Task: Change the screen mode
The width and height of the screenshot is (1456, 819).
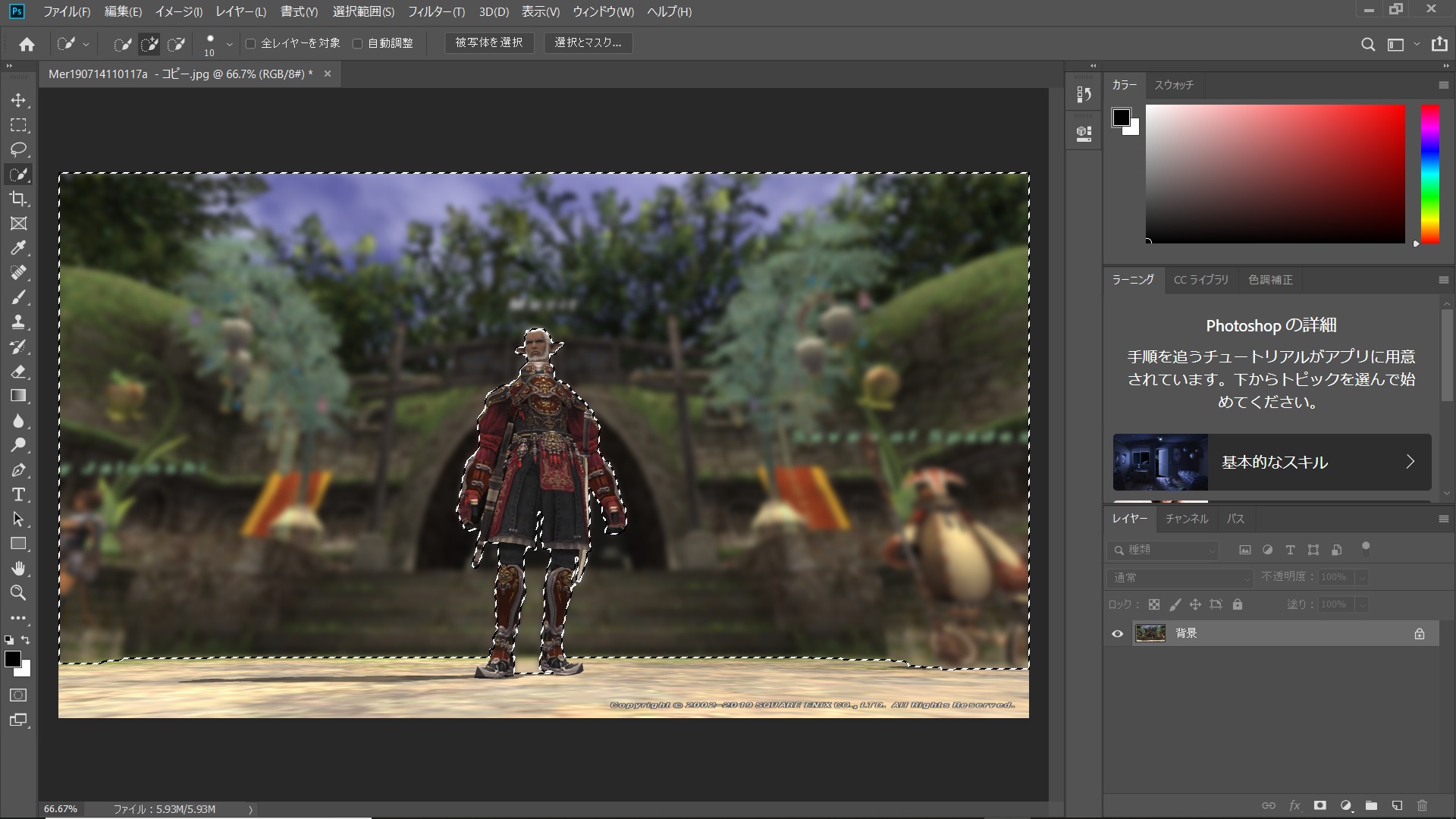Action: [18, 720]
